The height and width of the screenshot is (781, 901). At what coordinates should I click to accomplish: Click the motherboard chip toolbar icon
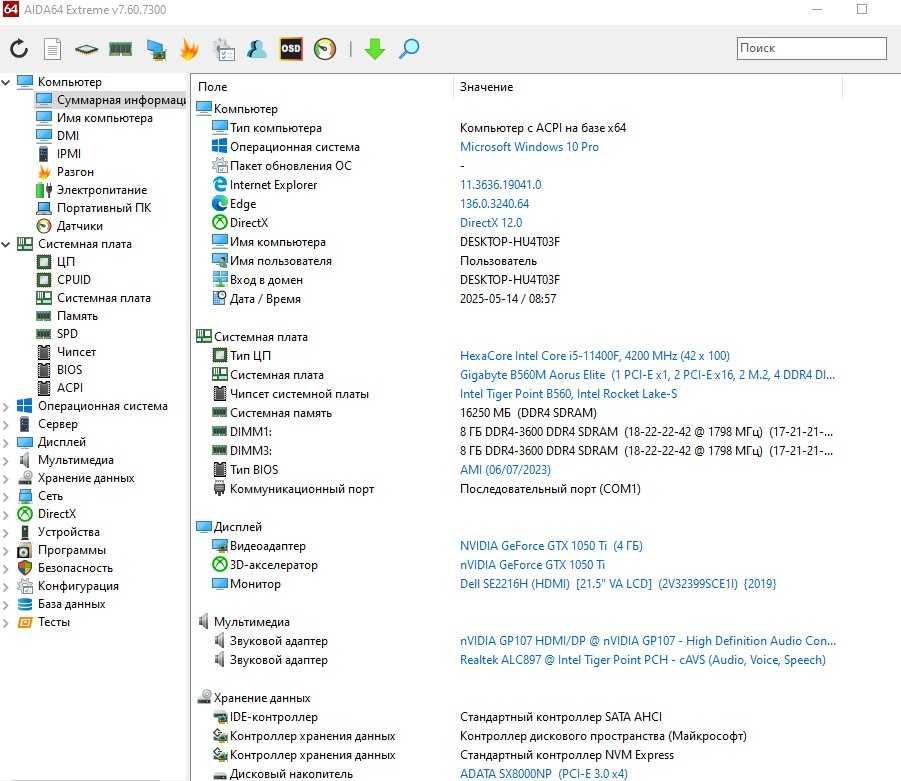tap(86, 49)
